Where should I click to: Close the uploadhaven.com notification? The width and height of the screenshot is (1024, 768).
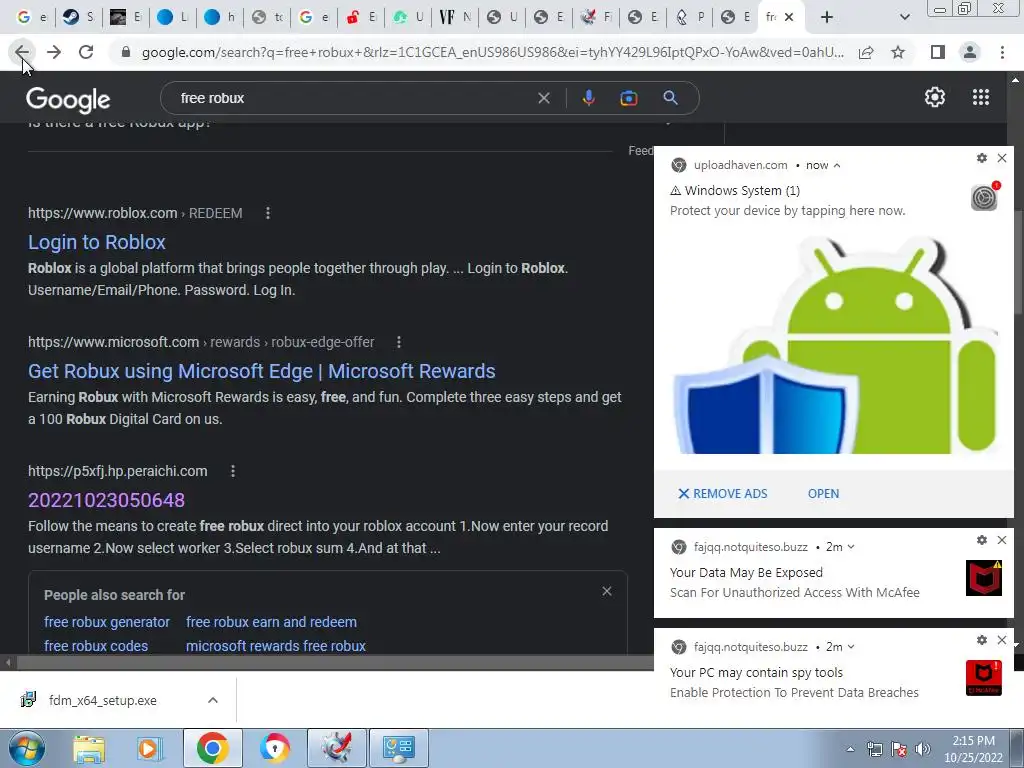pos(1002,158)
